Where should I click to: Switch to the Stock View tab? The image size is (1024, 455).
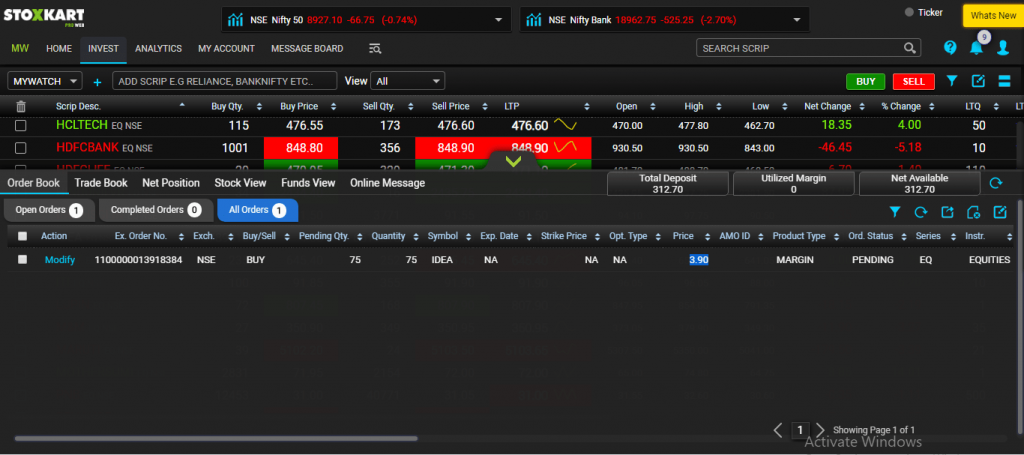point(240,183)
